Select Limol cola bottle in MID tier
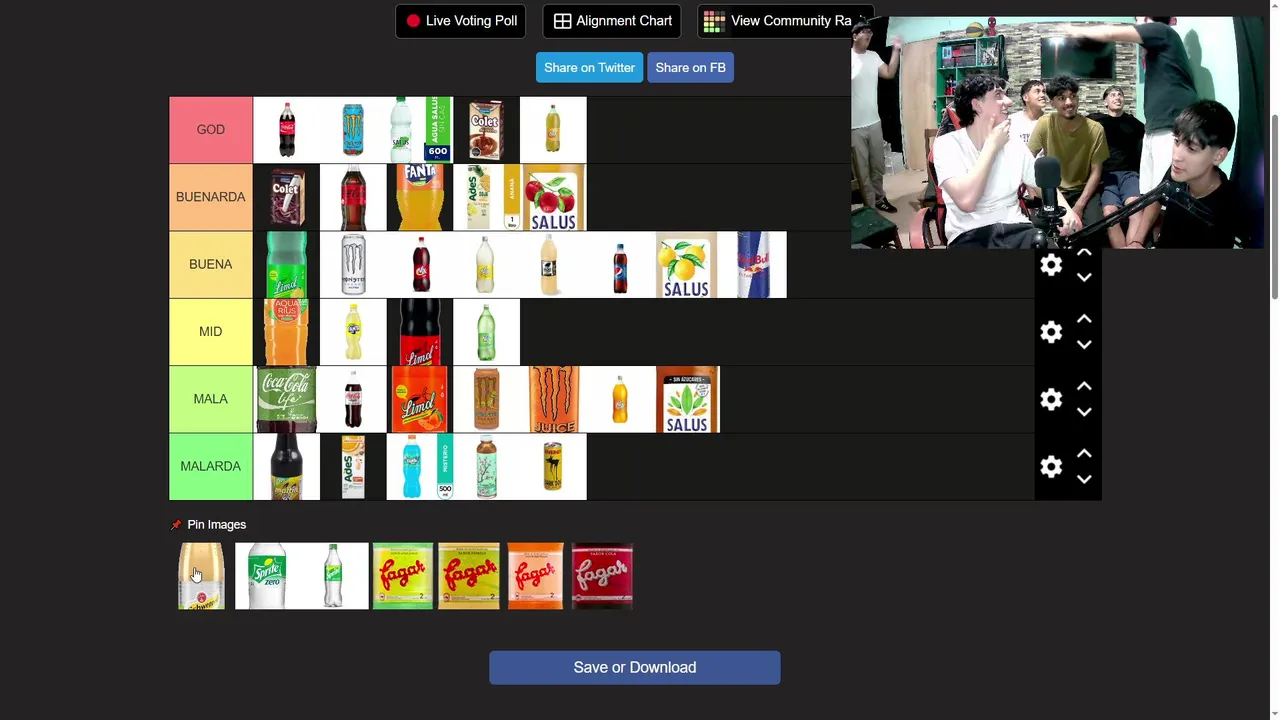Screen dimensions: 1280x720 pos(420,332)
